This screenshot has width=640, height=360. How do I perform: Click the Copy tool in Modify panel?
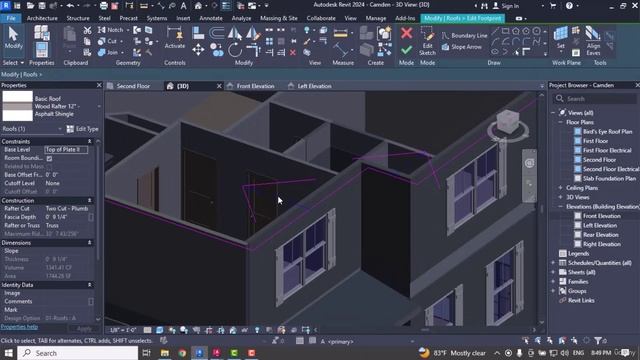217,50
